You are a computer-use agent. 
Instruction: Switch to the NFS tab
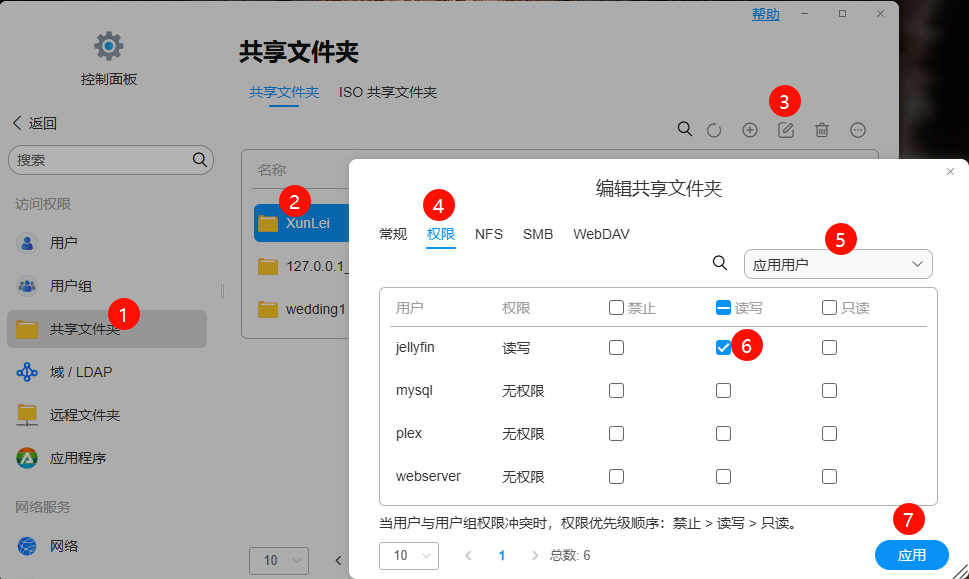pos(489,234)
